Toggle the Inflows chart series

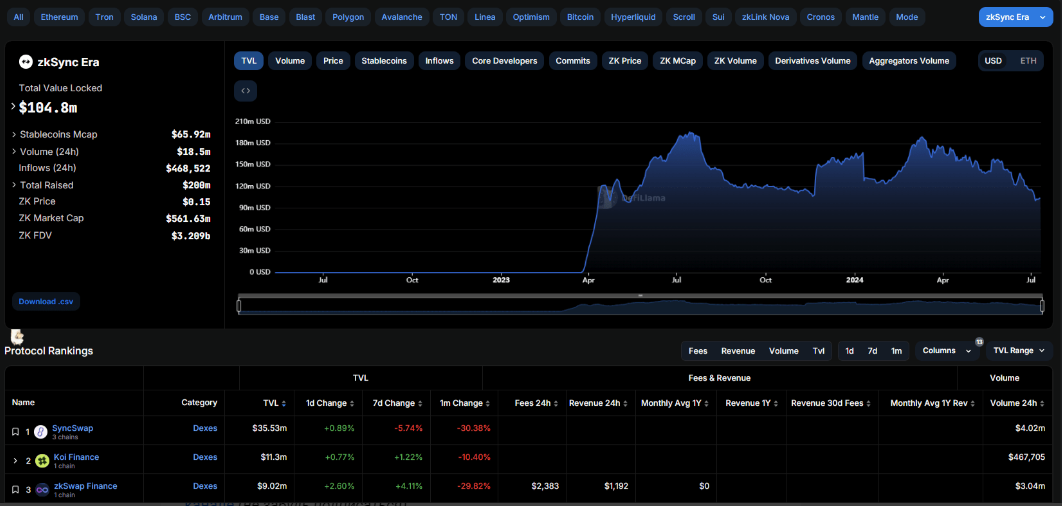pos(439,61)
